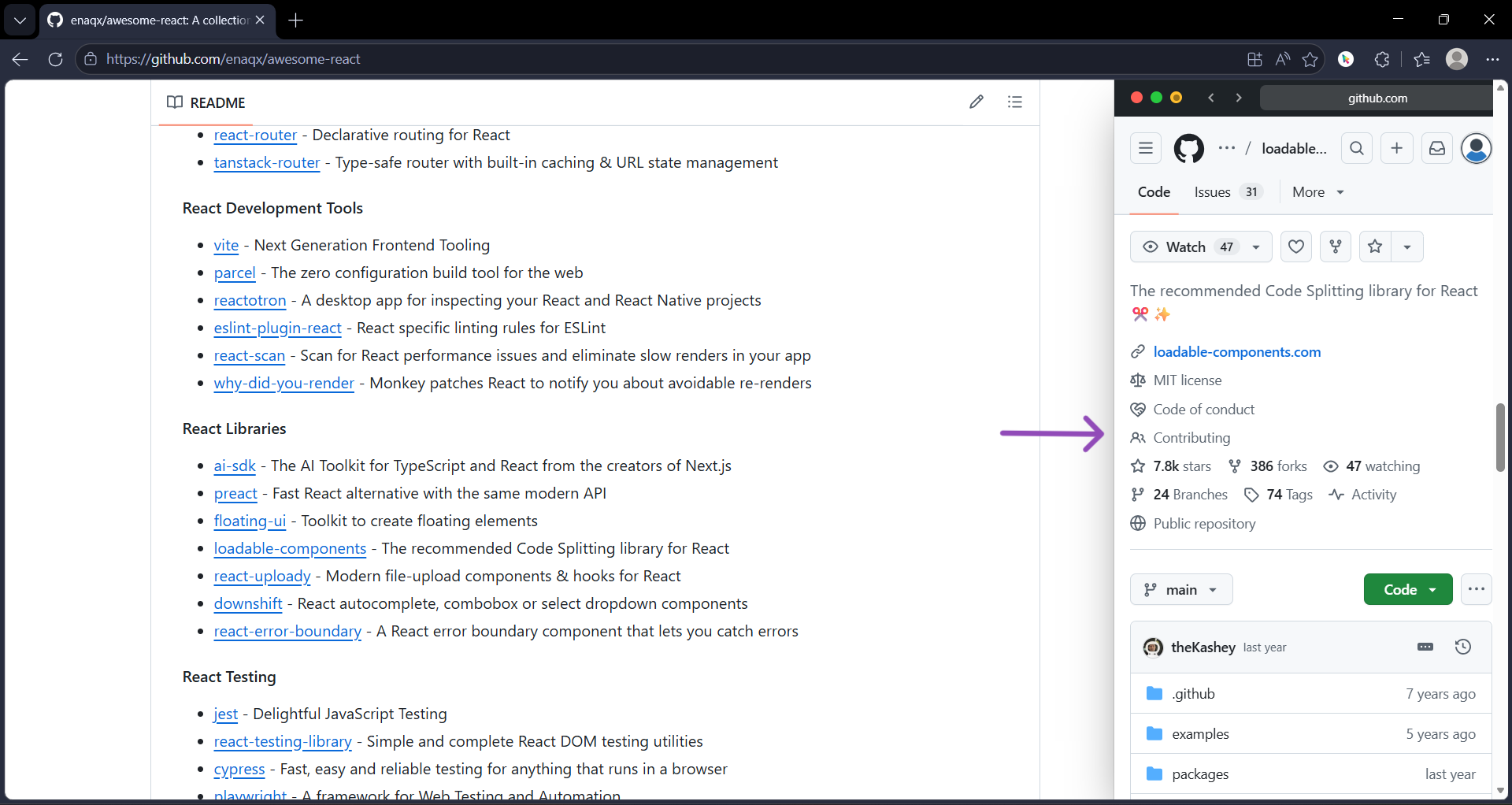Viewport: 1512px width, 805px height.
Task: Open the loadable-components link in README
Action: pos(290,548)
